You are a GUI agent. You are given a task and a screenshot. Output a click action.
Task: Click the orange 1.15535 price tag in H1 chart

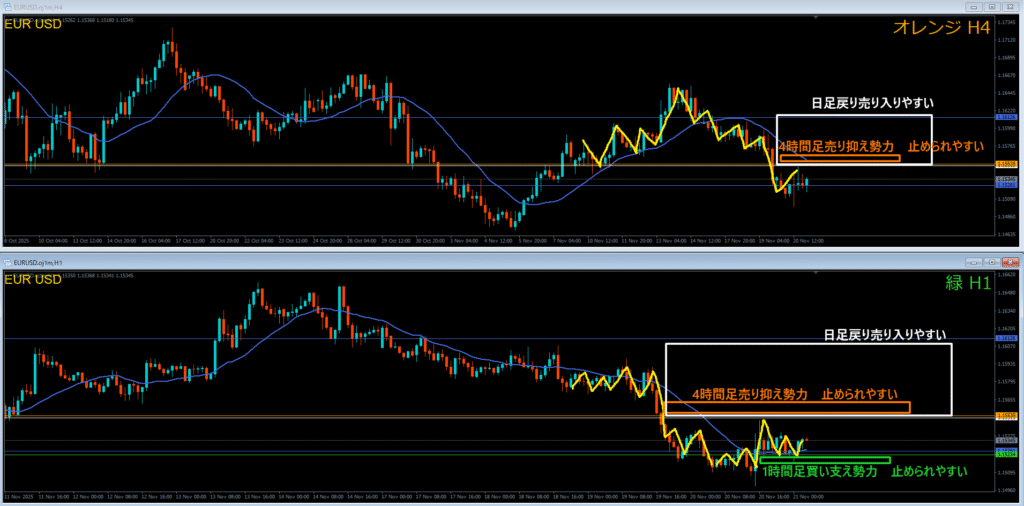[1004, 416]
